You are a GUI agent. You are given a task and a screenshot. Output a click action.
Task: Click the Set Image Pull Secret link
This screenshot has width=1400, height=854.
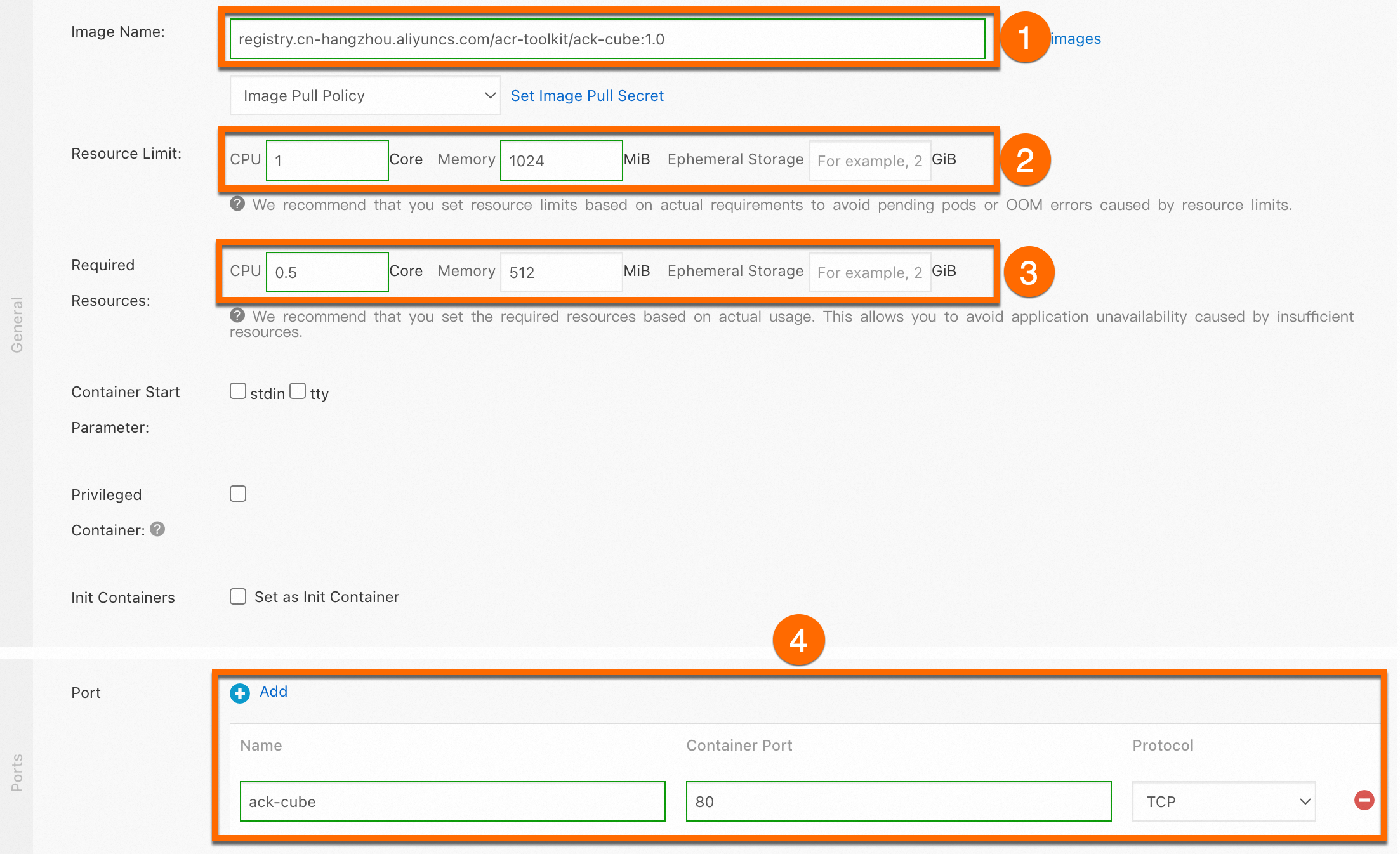click(587, 96)
